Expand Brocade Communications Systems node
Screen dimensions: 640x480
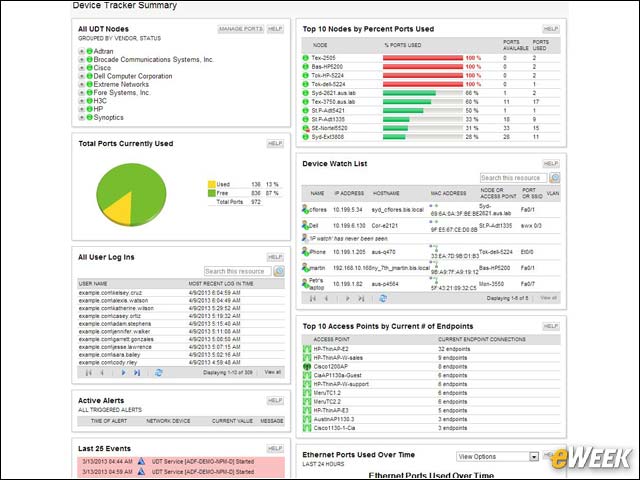[82, 60]
